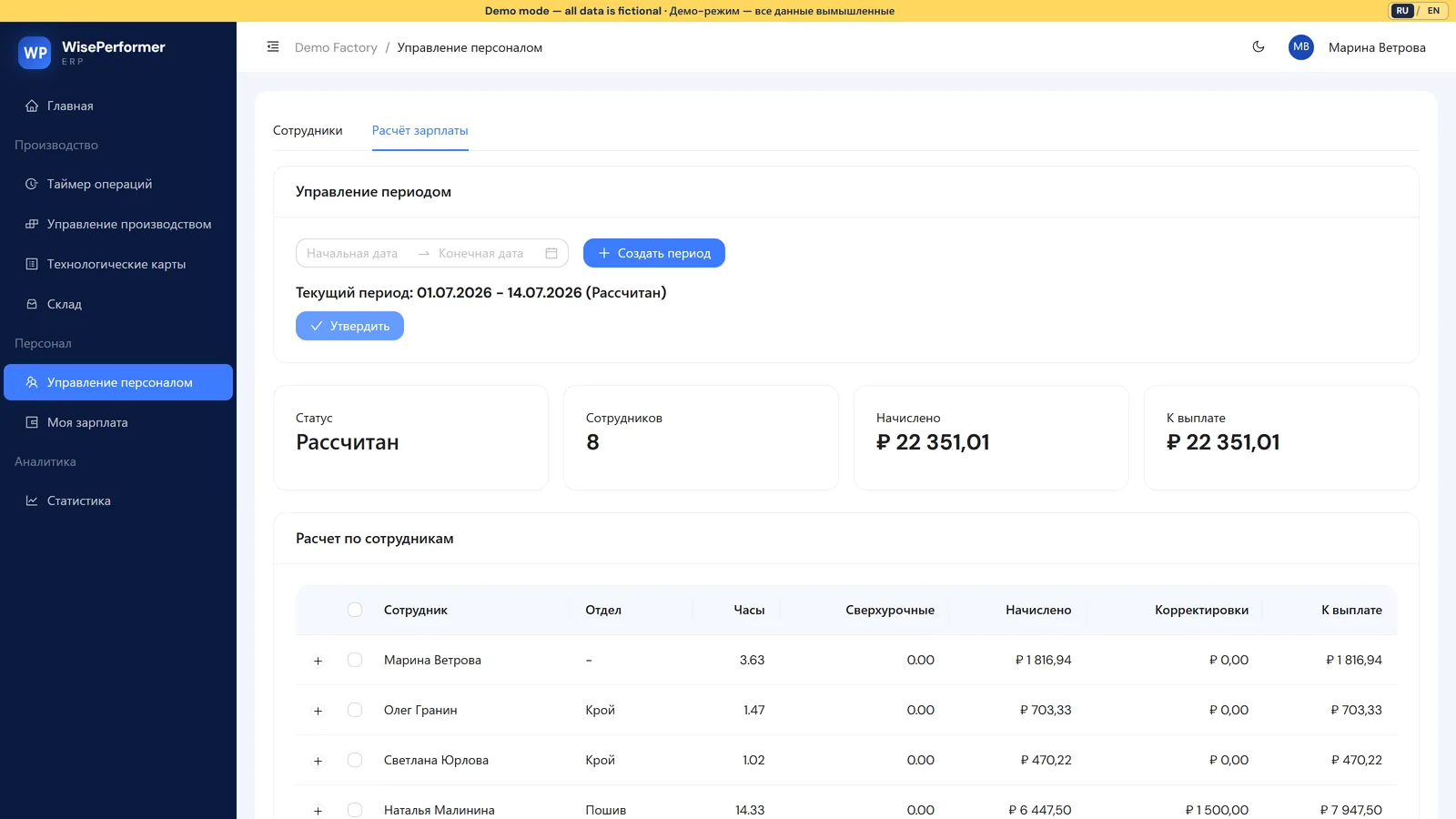Click the Статус Рассчитан summary card

pyautogui.click(x=410, y=438)
